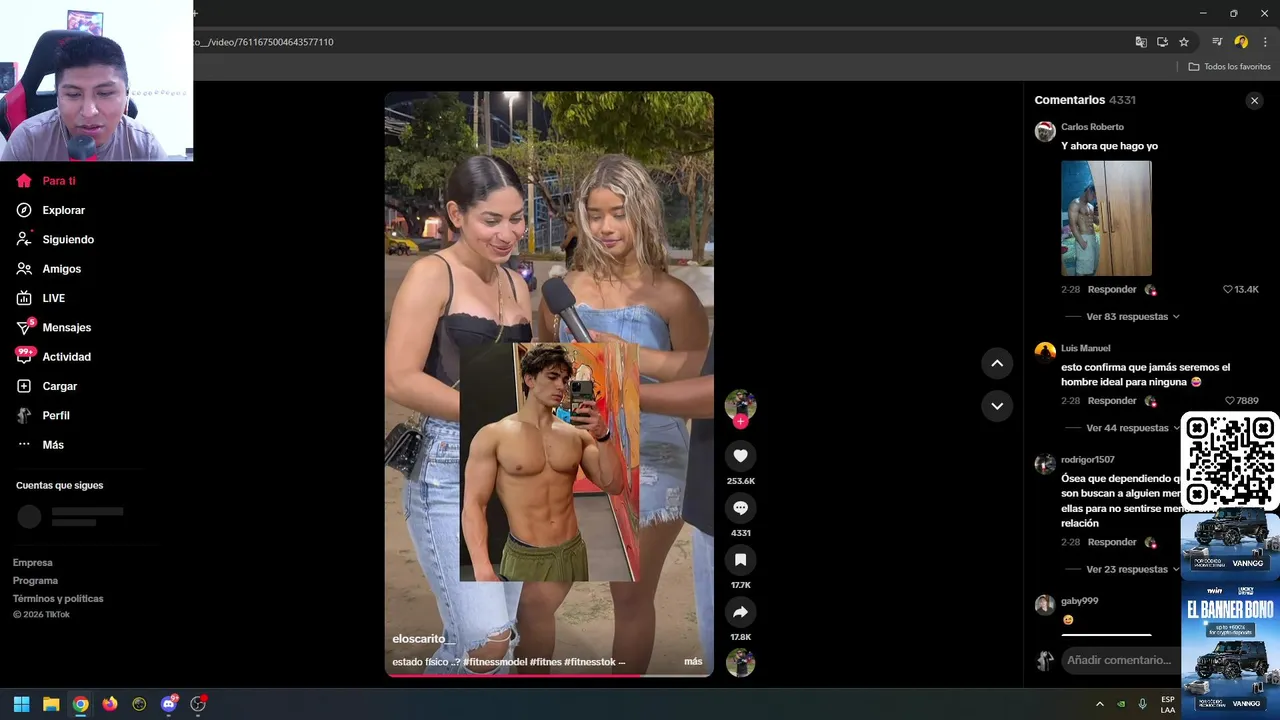Image resolution: width=1280 pixels, height=720 pixels.
Task: Click the comment bubble icon on the video
Action: tap(740, 508)
